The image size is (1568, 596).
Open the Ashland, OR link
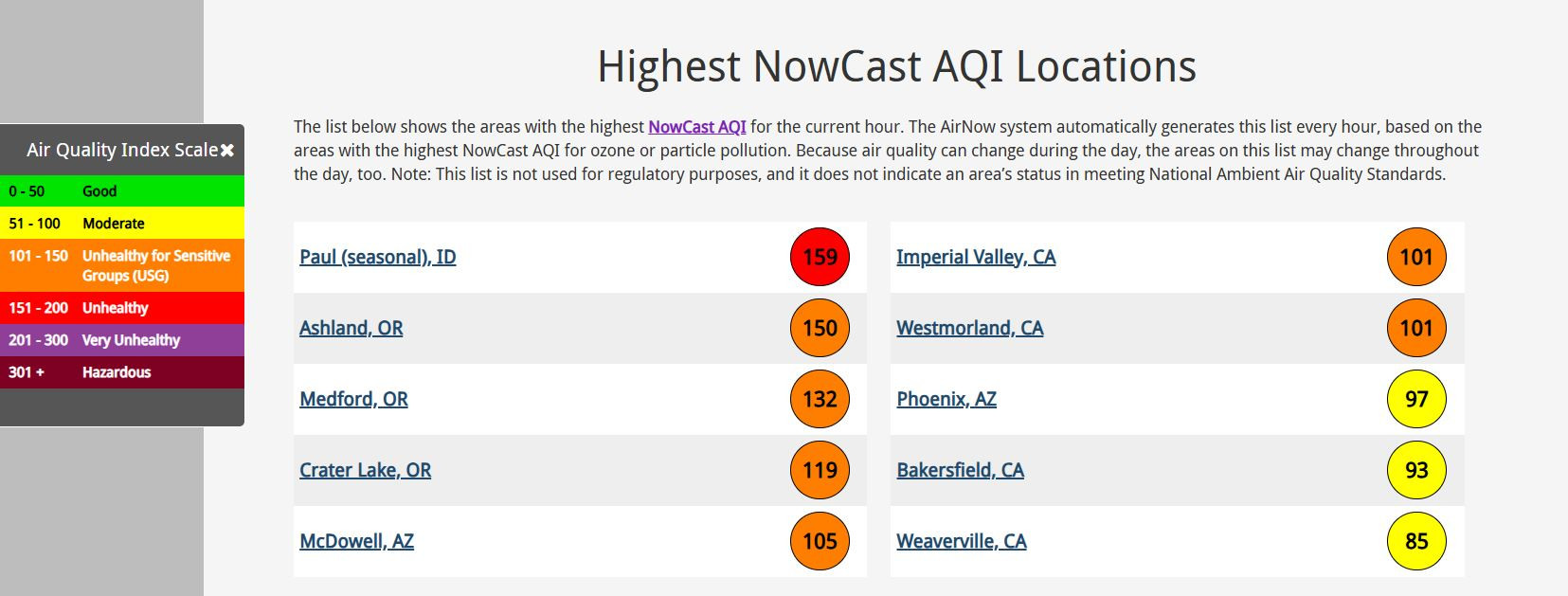coord(351,328)
